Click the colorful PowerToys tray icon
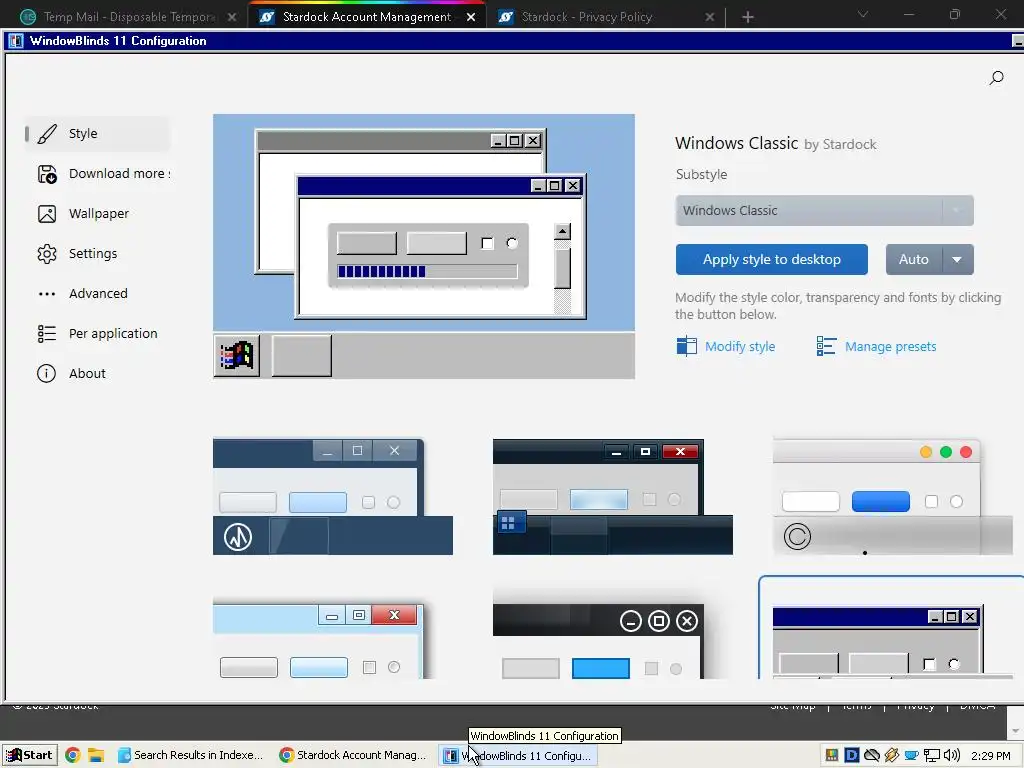The image size is (1024, 768). point(831,756)
